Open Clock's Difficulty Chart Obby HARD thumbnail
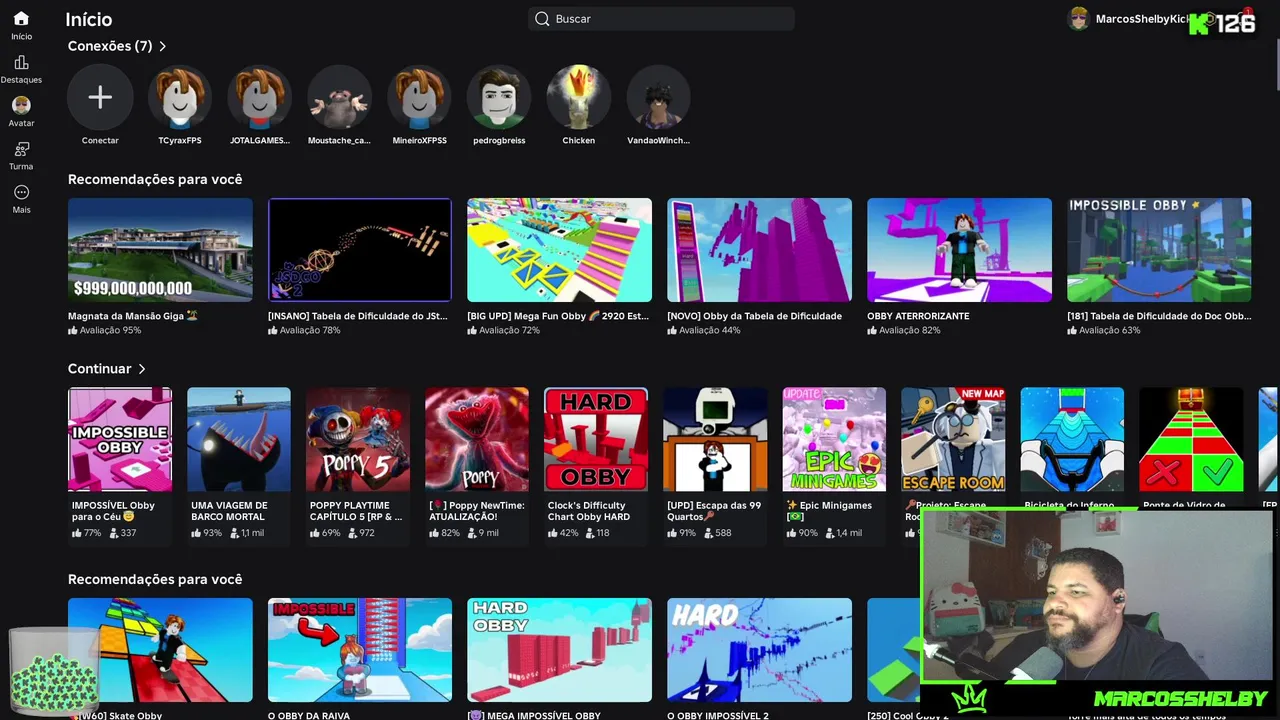This screenshot has width=1280, height=720. coord(596,440)
